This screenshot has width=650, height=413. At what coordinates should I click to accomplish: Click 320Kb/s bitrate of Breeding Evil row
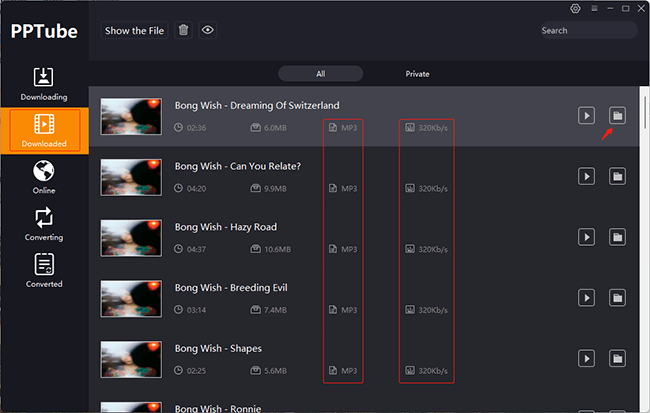coord(433,310)
